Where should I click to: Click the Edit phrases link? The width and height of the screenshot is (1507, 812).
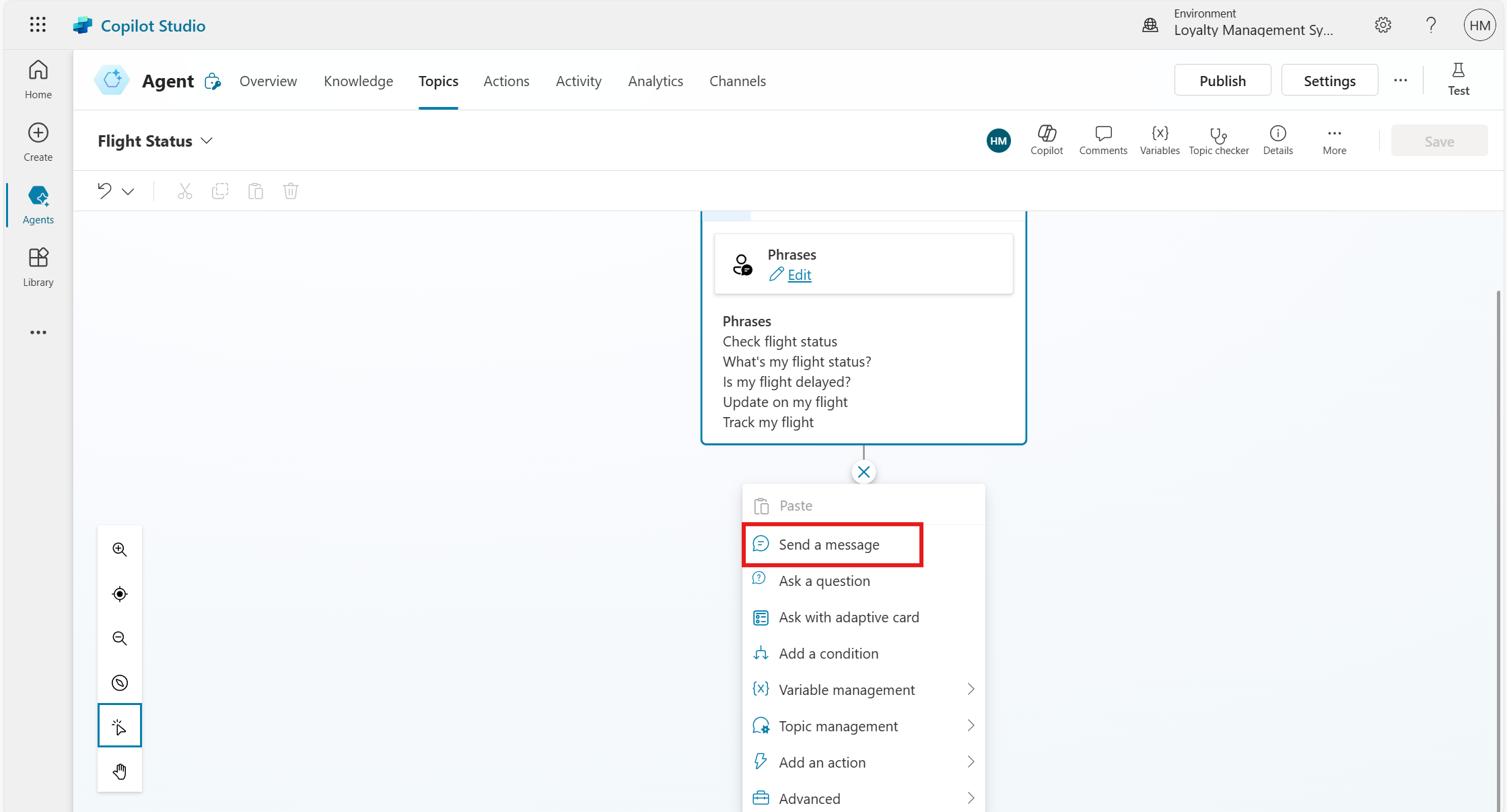799,275
